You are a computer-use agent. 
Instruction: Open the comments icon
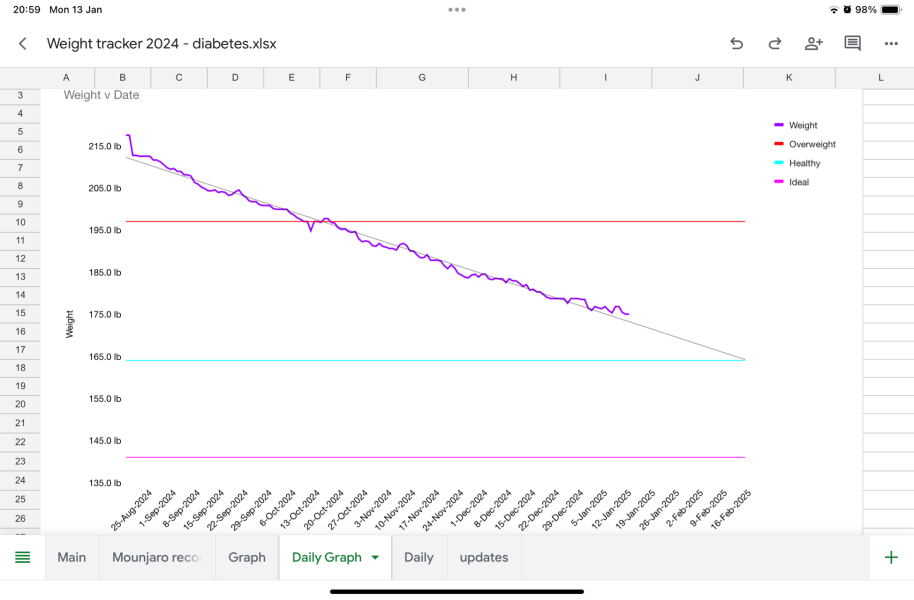coord(852,44)
